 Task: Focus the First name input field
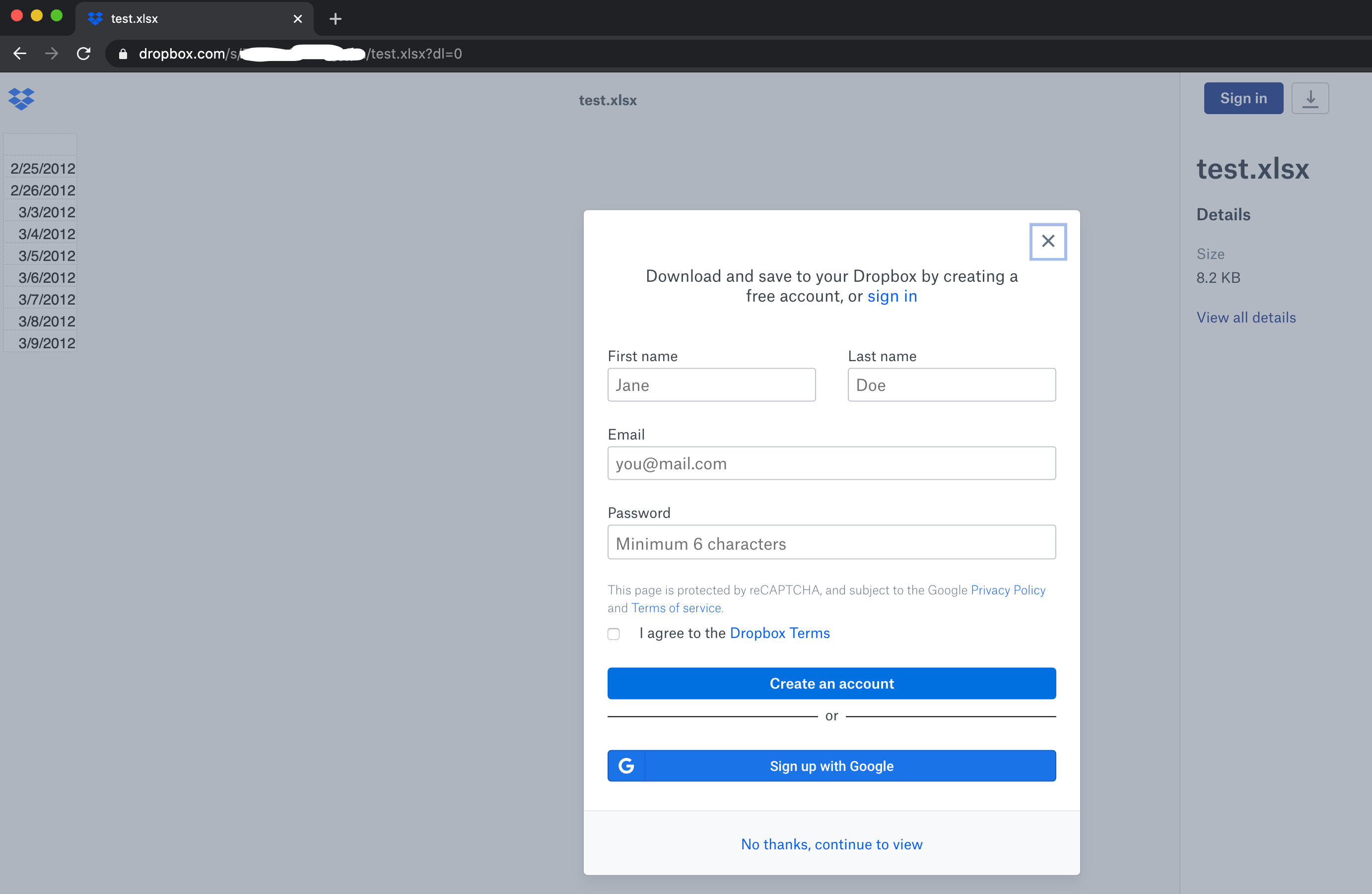pos(711,385)
